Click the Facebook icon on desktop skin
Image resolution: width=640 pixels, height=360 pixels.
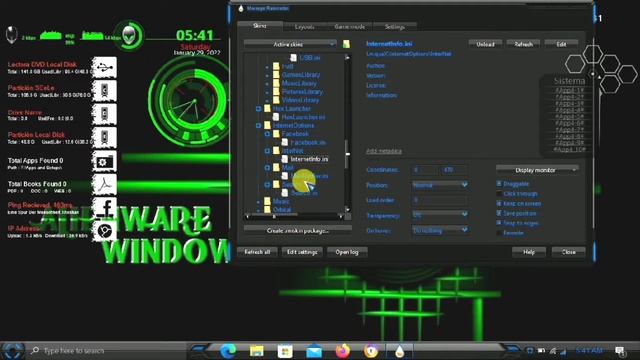(x=104, y=208)
